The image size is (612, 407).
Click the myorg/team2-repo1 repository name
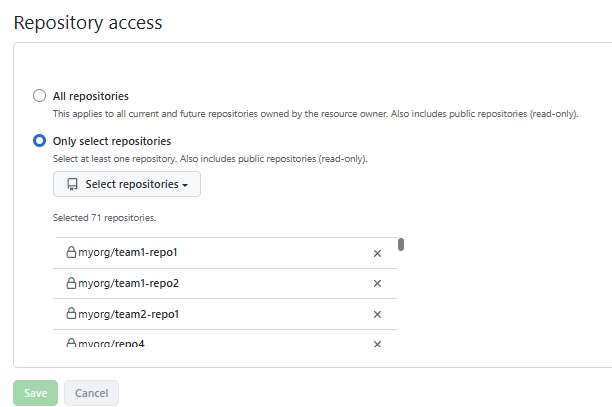tap(128, 314)
